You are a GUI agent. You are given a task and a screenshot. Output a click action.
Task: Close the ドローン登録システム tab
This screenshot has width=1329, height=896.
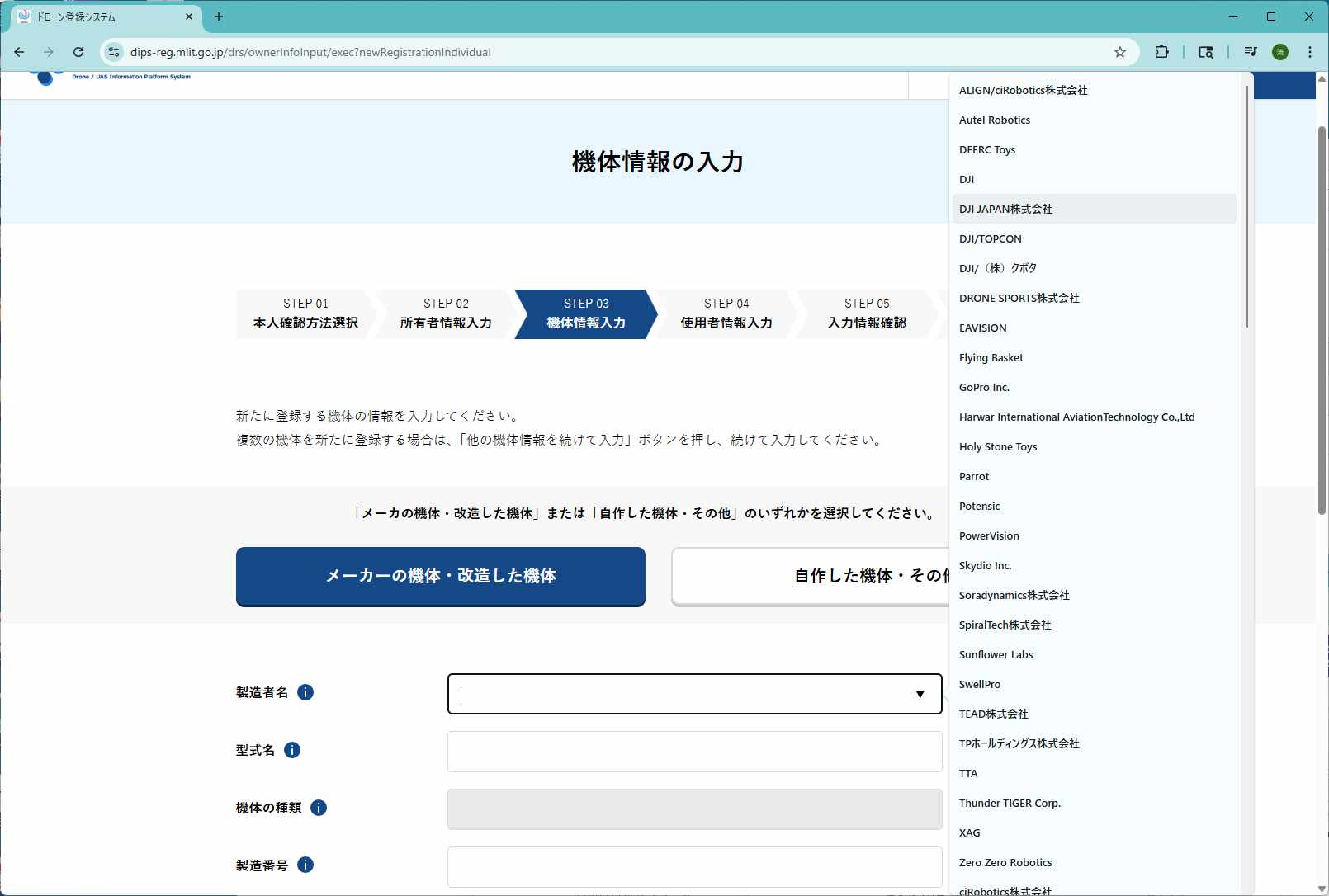click(x=189, y=17)
